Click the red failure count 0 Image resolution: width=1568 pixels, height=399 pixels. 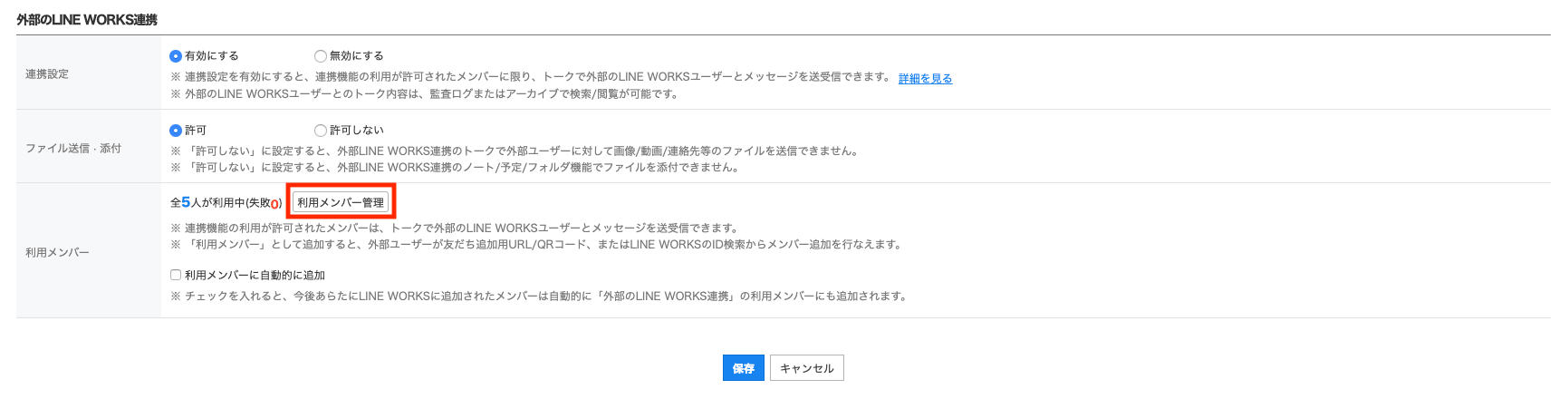[x=274, y=204]
